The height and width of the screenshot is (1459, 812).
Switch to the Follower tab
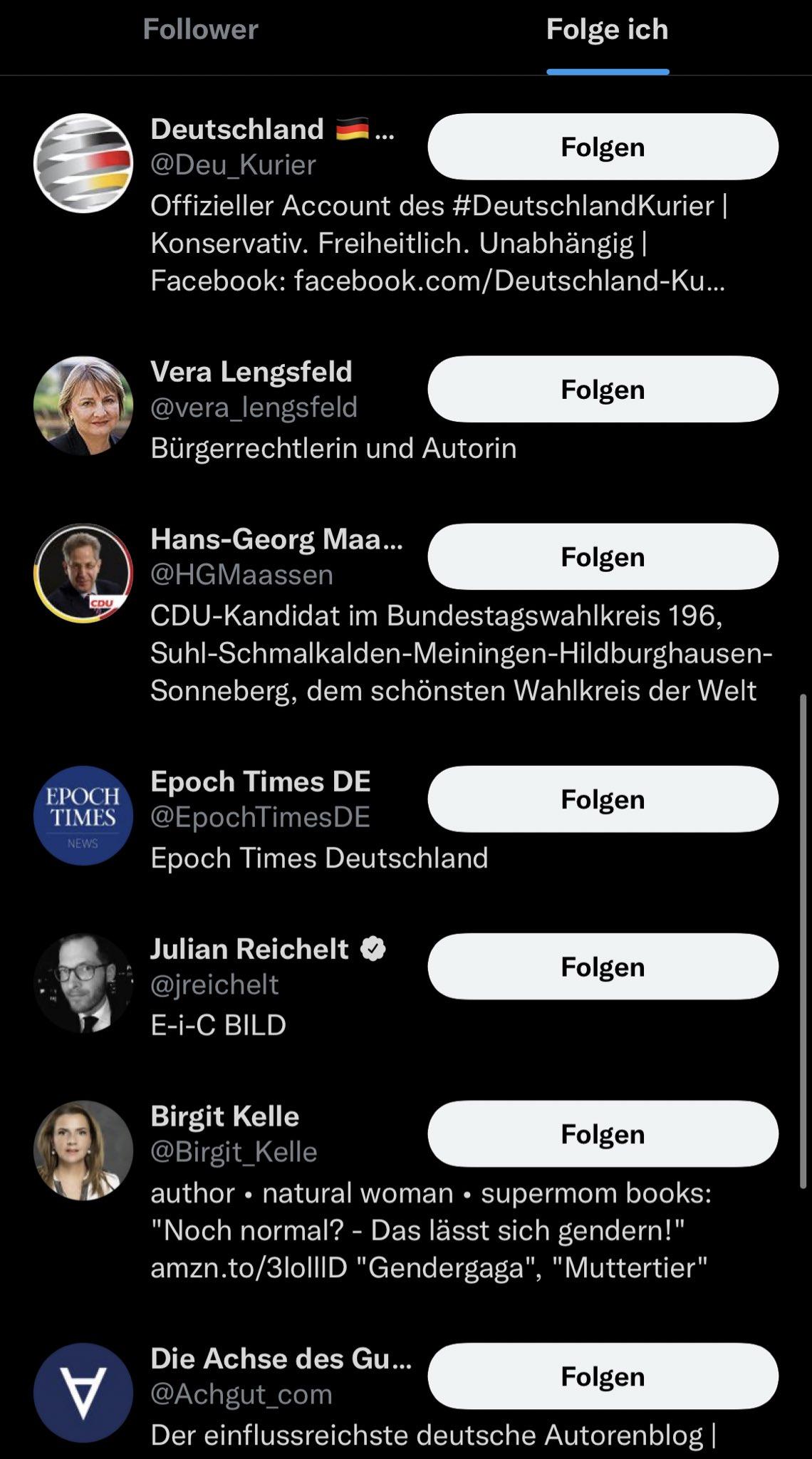tap(200, 30)
